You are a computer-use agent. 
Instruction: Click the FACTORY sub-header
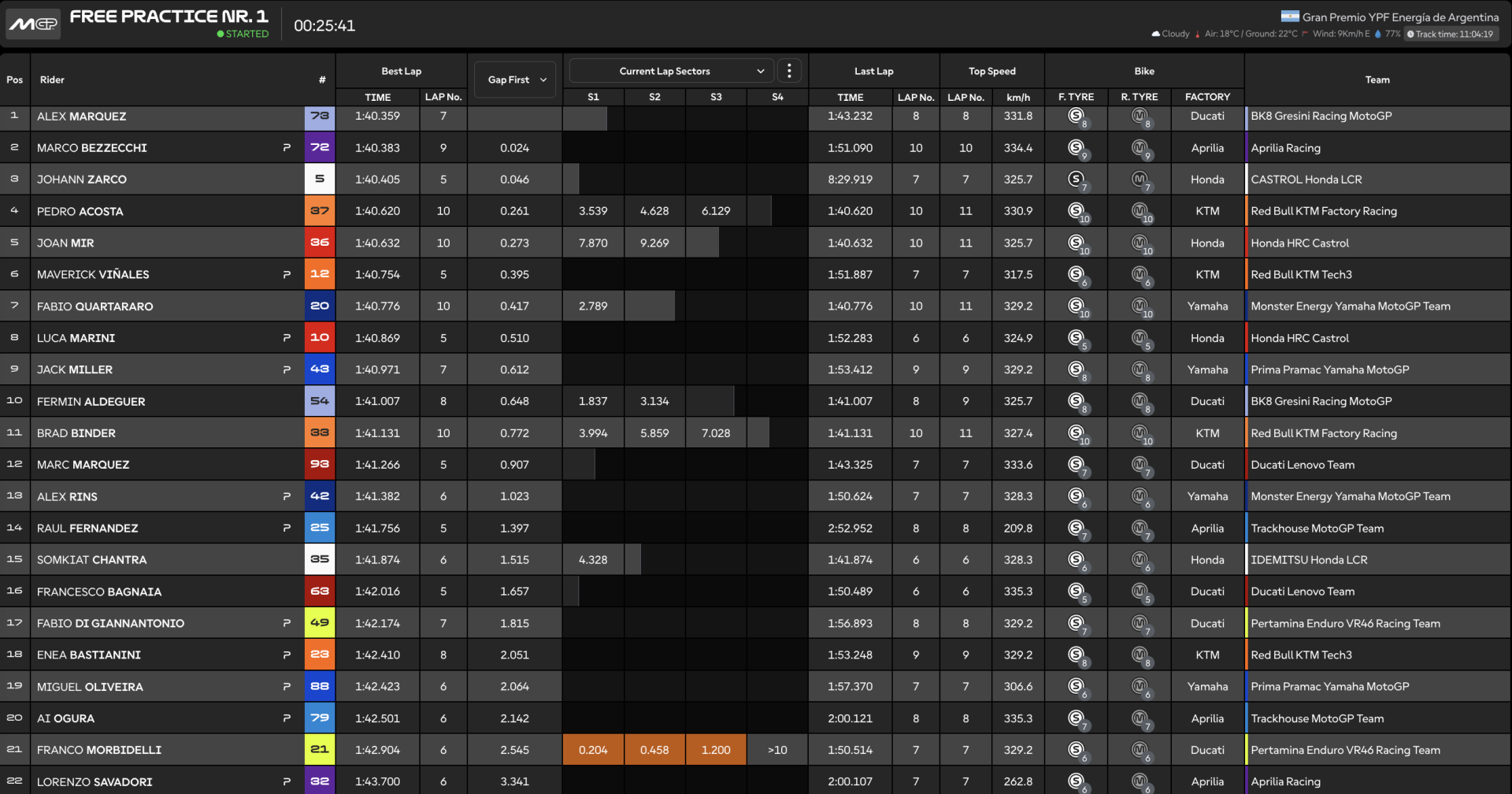pyautogui.click(x=1207, y=97)
